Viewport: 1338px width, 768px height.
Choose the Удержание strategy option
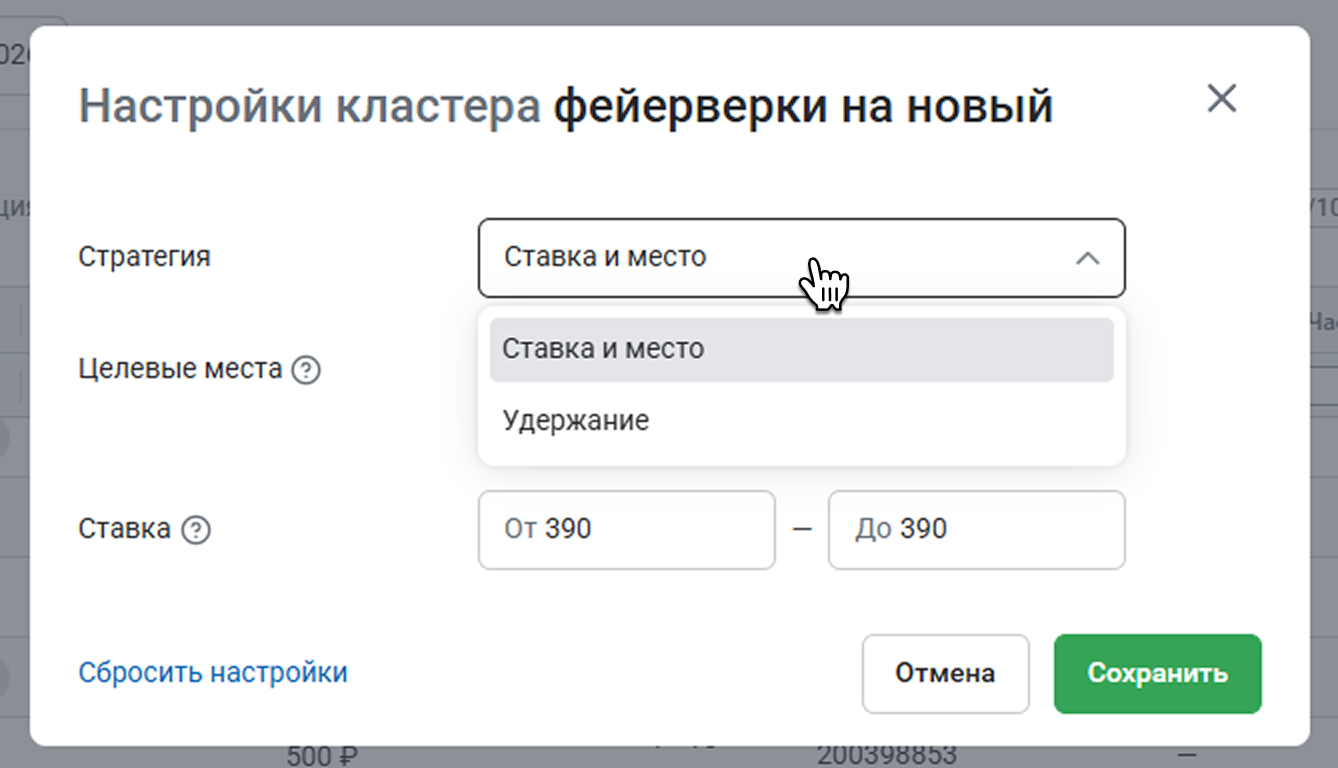coord(576,420)
